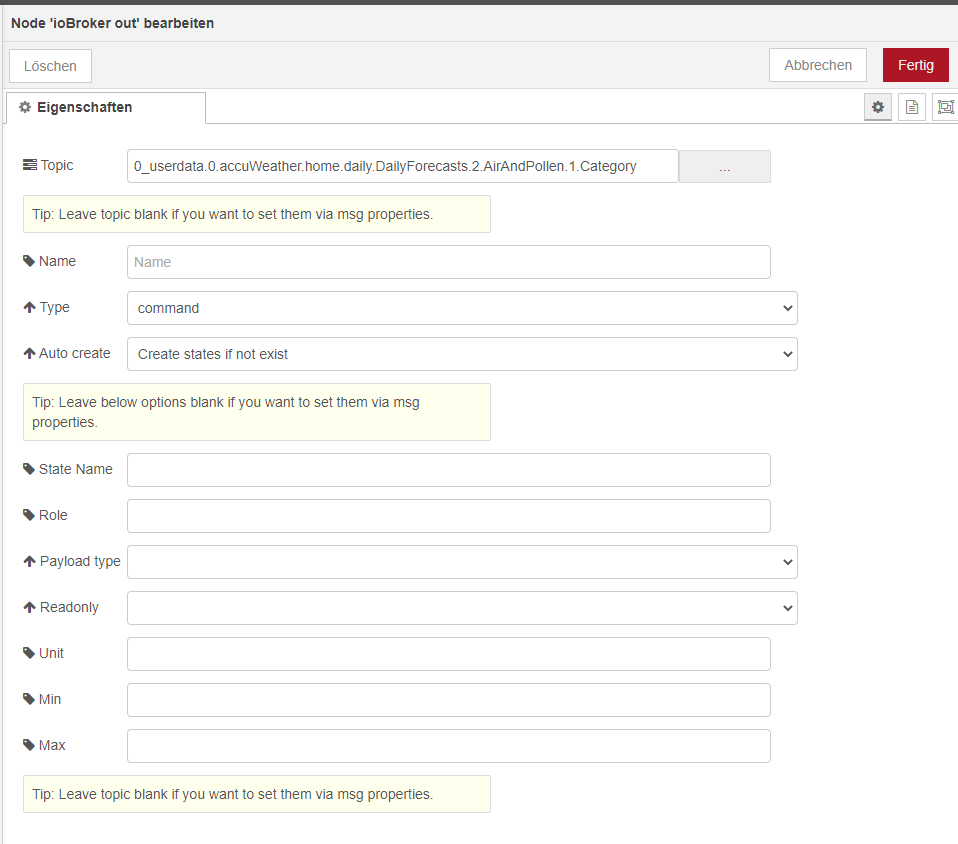Click the arrow icon beside Type
The width and height of the screenshot is (958, 844).
pos(29,307)
